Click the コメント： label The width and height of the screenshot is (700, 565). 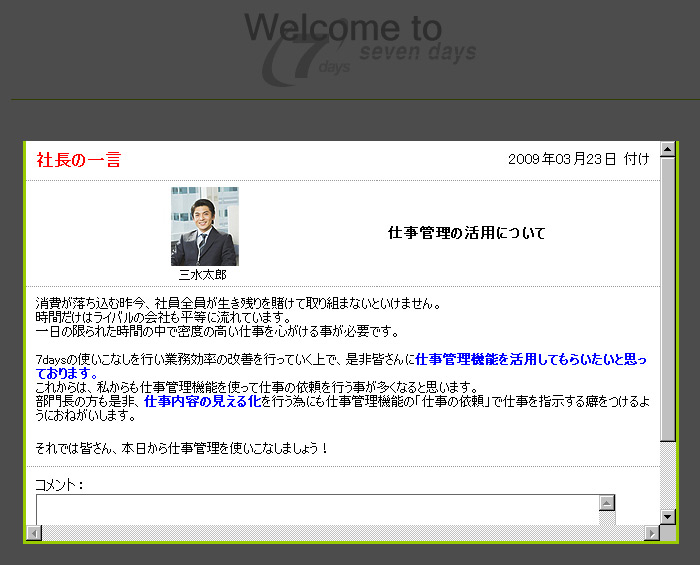click(x=59, y=485)
